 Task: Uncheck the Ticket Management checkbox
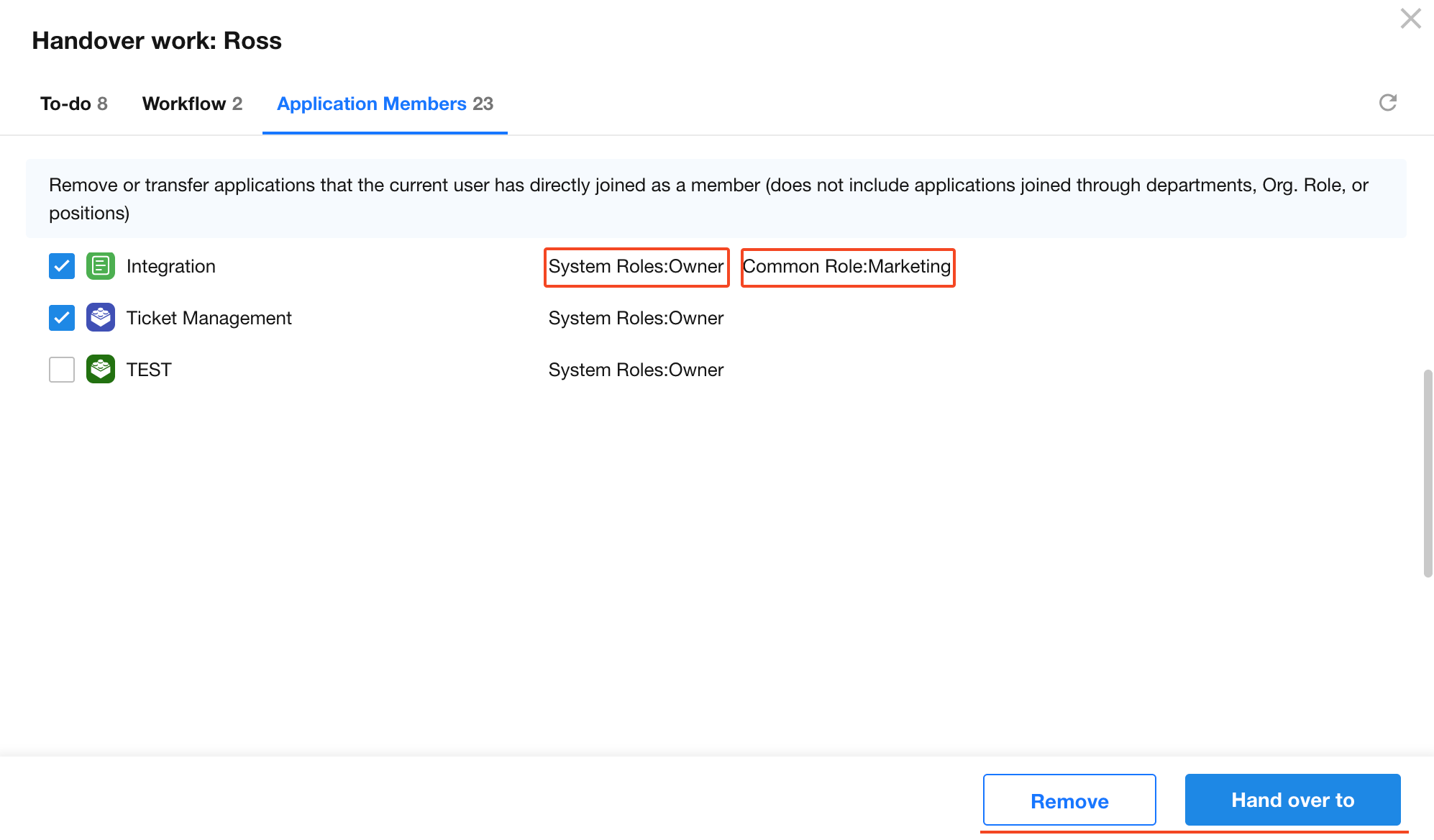click(x=62, y=318)
